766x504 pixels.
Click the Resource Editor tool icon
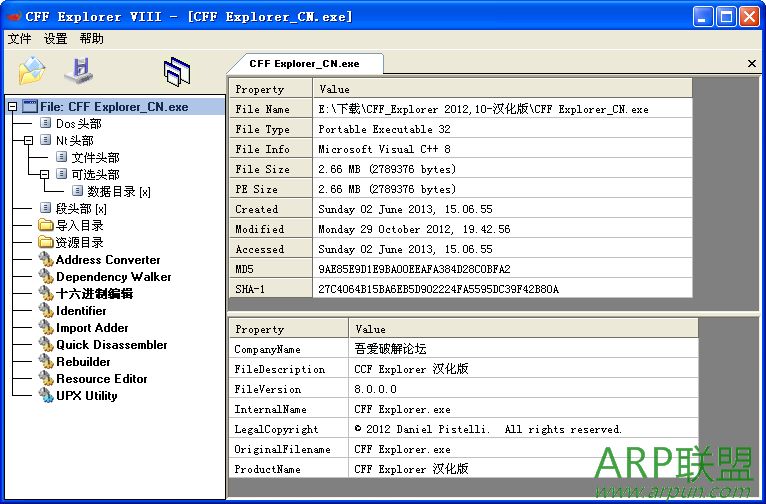[x=46, y=378]
